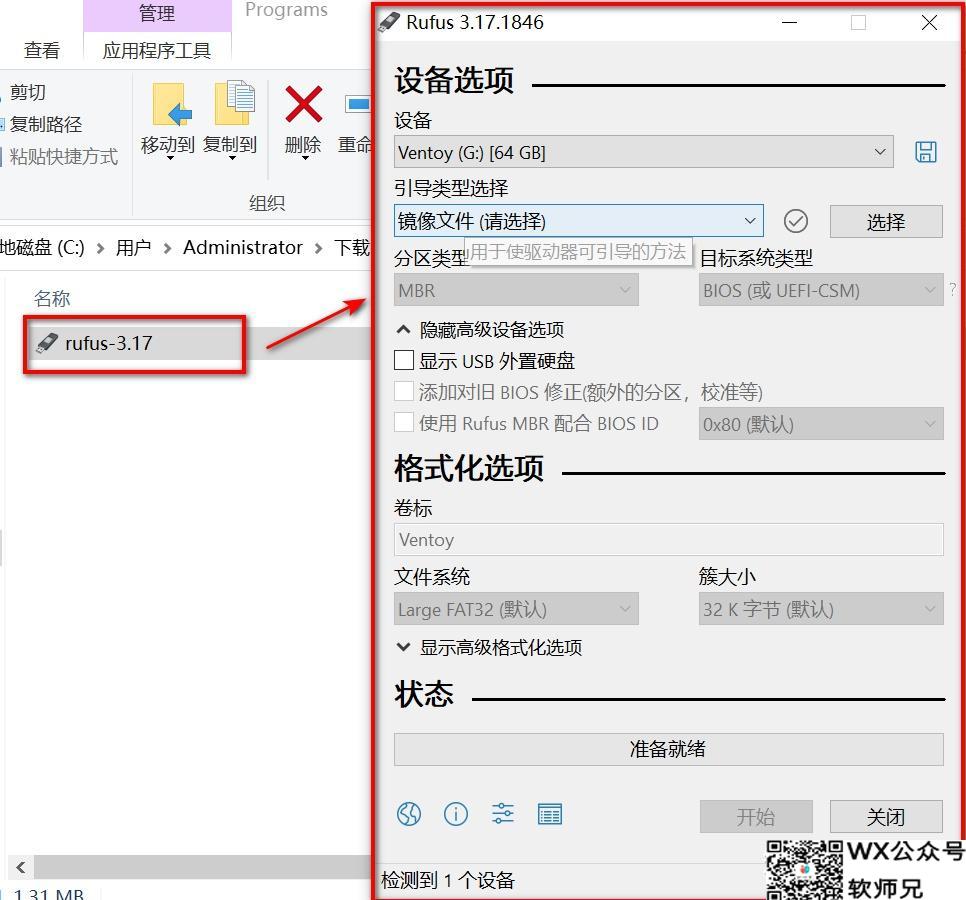Show the Rufus log icon
This screenshot has height=900, width=966.
coord(550,814)
